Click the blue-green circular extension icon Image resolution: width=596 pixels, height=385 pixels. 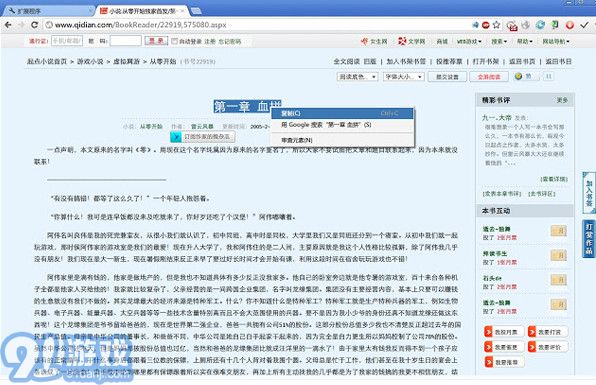click(x=540, y=25)
